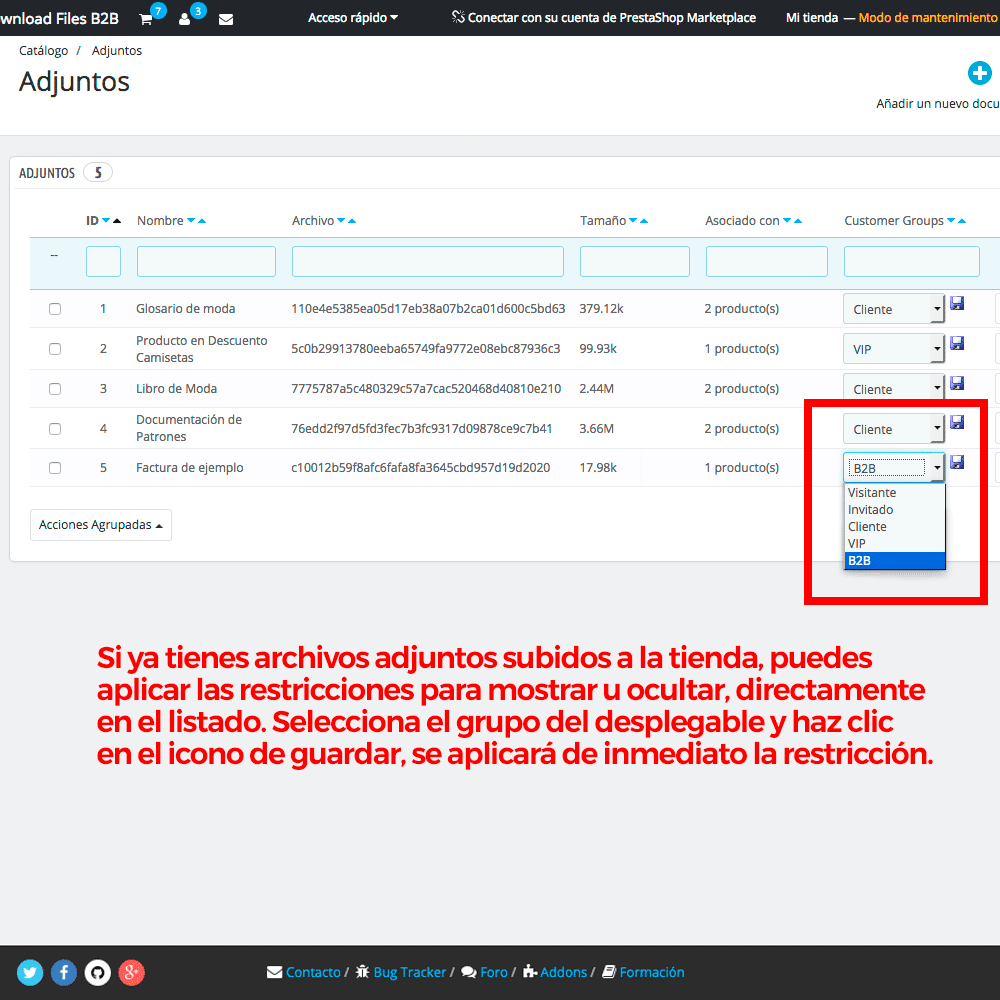The width and height of the screenshot is (1000, 1000).
Task: Open the Google Plus icon in footer
Action: [131, 973]
